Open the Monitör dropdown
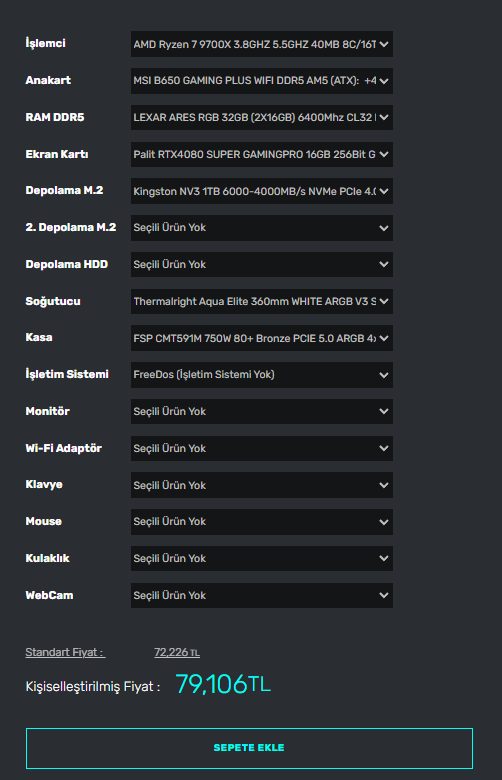This screenshot has height=780, width=502. coord(262,411)
